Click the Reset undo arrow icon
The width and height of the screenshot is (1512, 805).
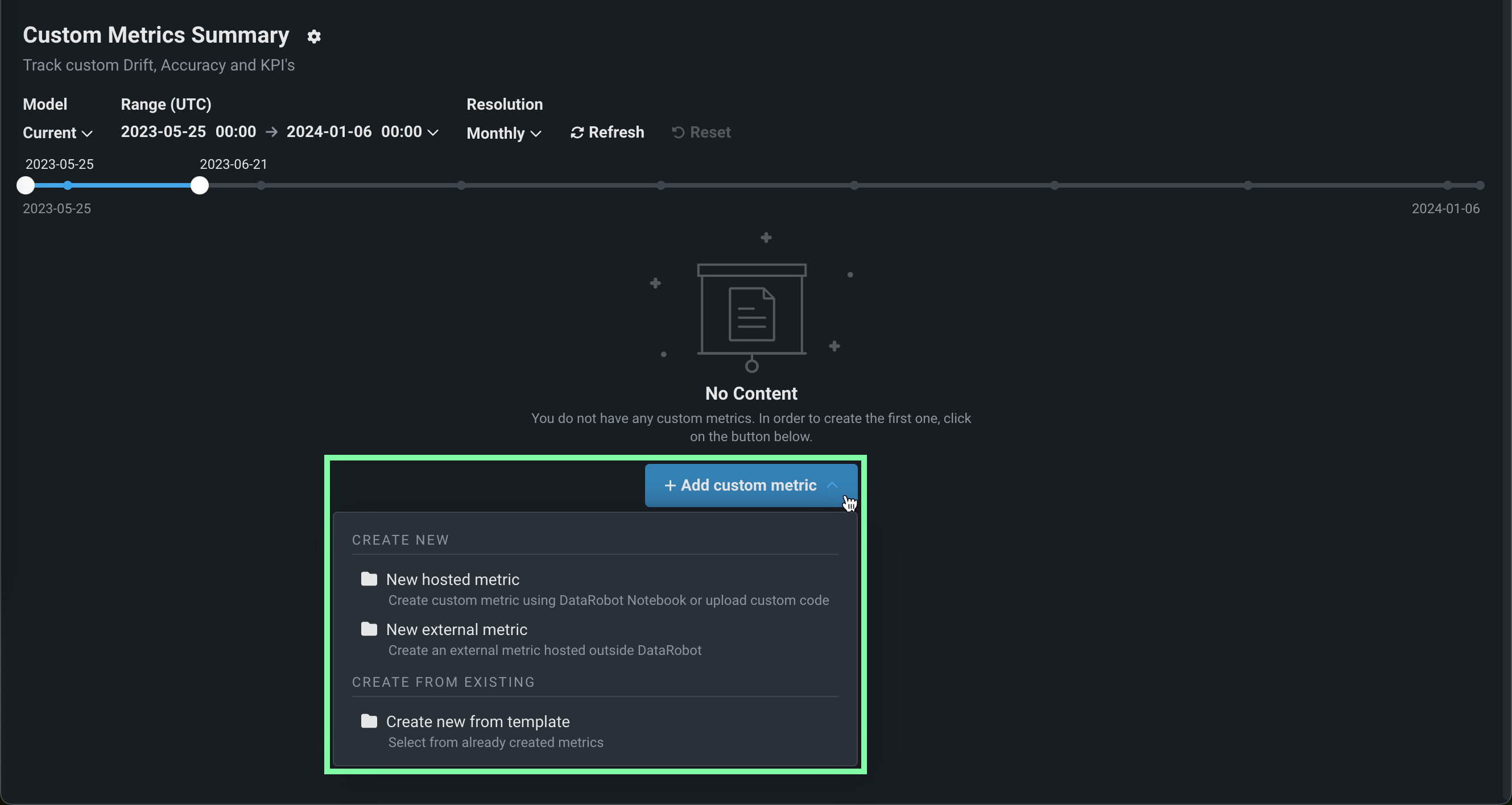click(x=678, y=132)
